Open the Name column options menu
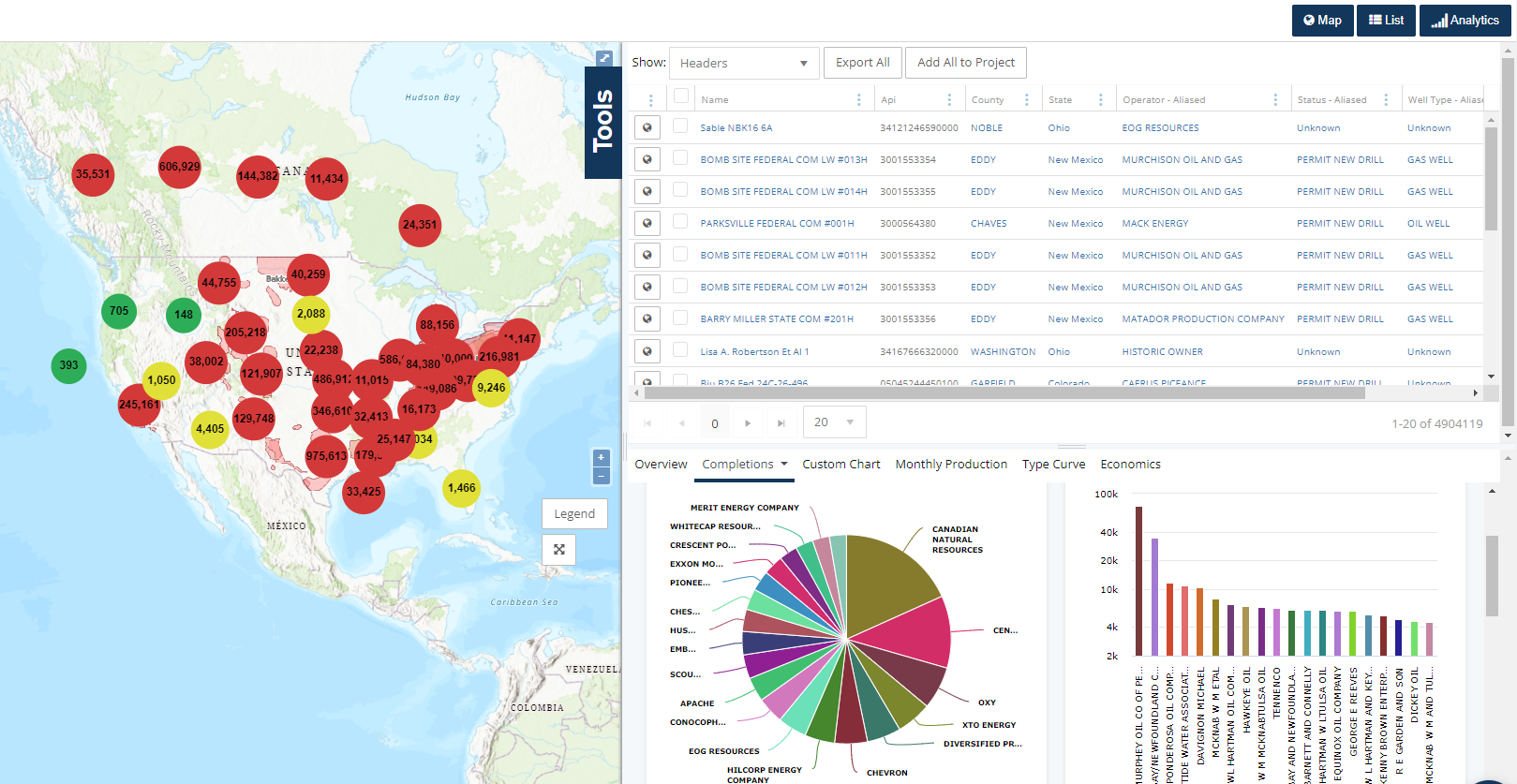 859,99
